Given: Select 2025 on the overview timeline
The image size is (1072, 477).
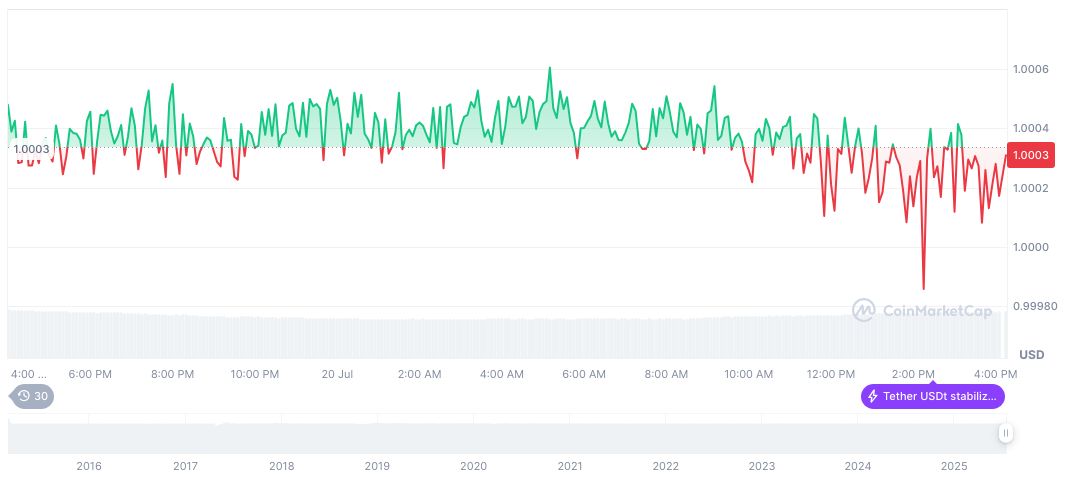Looking at the screenshot, I should pos(954,466).
